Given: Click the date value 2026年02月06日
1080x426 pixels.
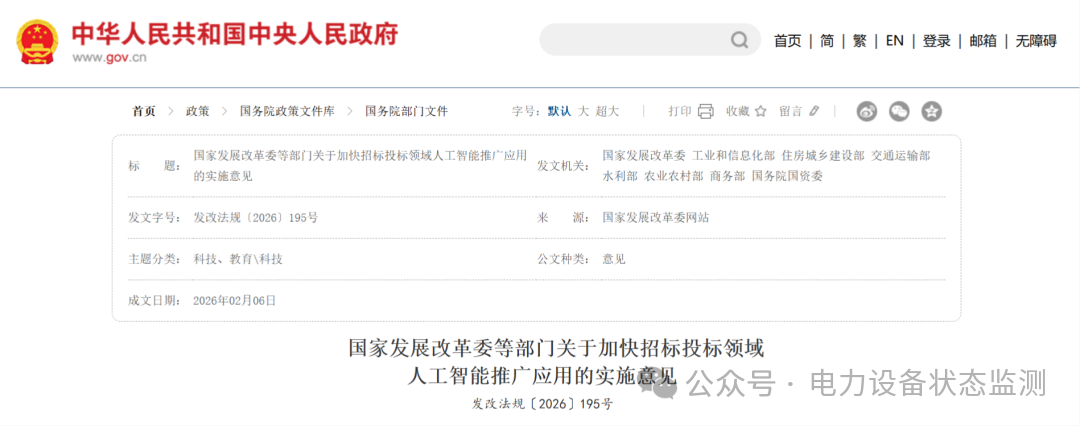Looking at the screenshot, I should point(234,301).
